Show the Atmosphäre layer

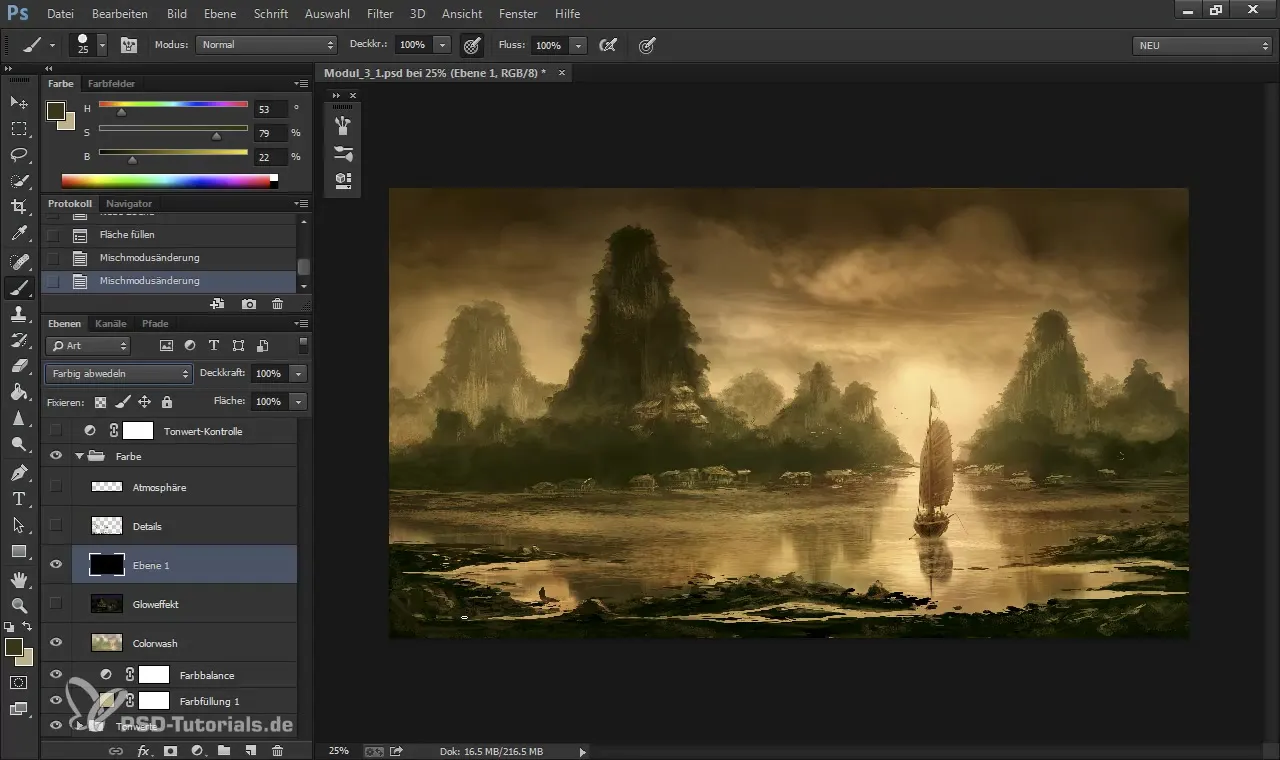click(56, 487)
